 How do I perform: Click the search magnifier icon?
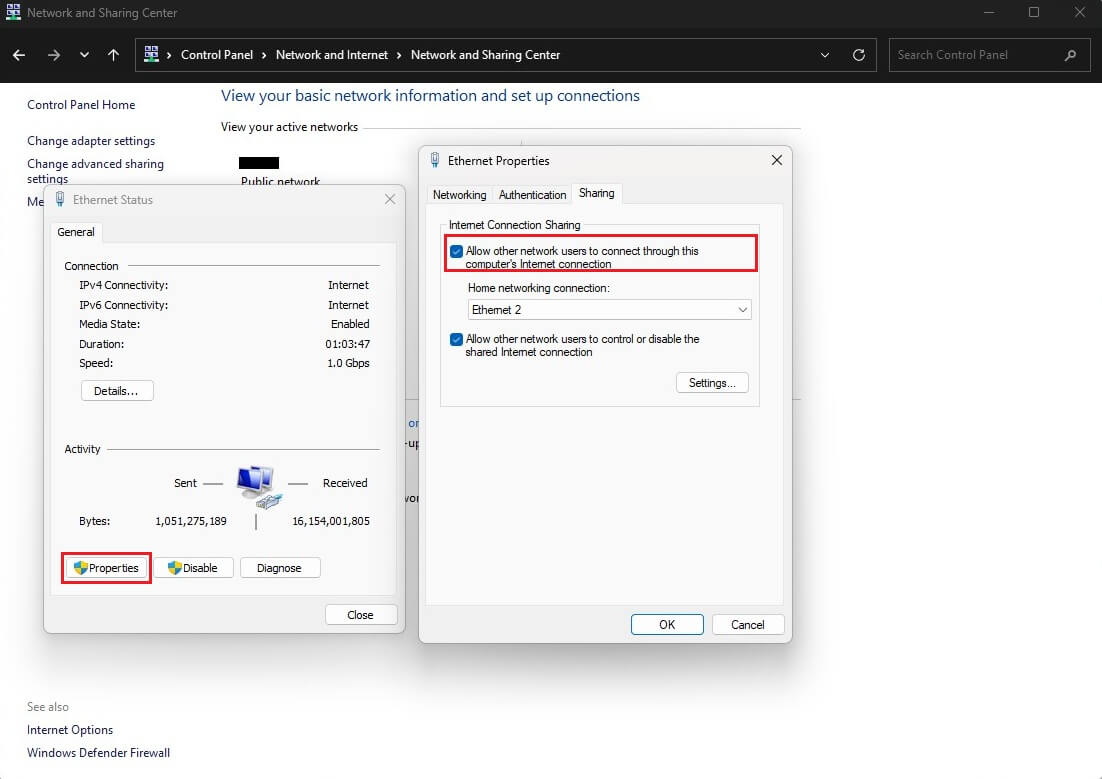(1070, 55)
